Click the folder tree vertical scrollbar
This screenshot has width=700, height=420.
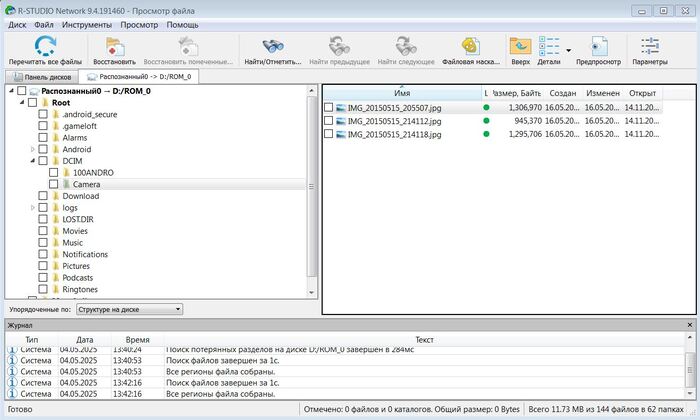coord(312,186)
